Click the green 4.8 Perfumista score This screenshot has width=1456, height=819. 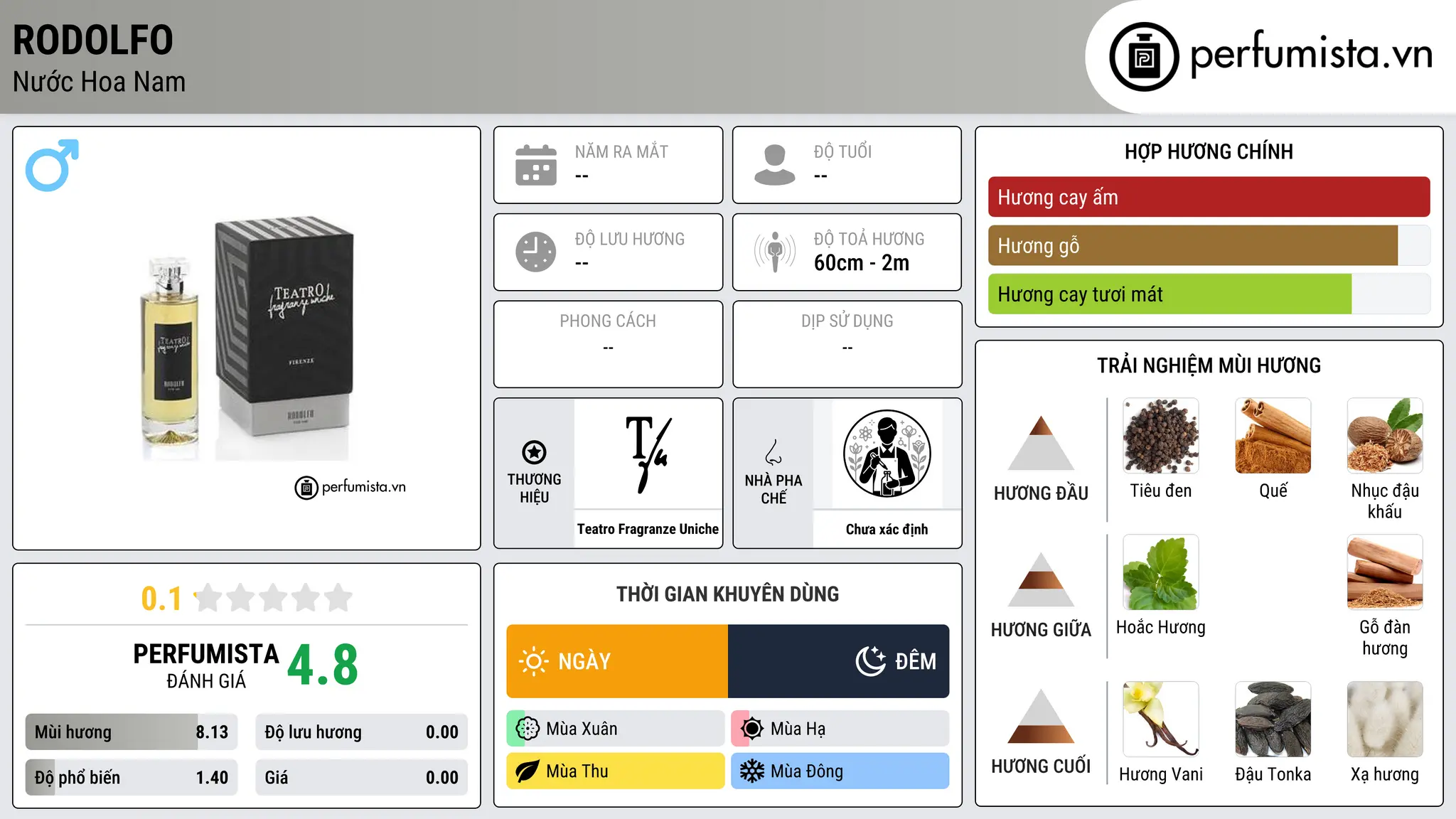323,665
